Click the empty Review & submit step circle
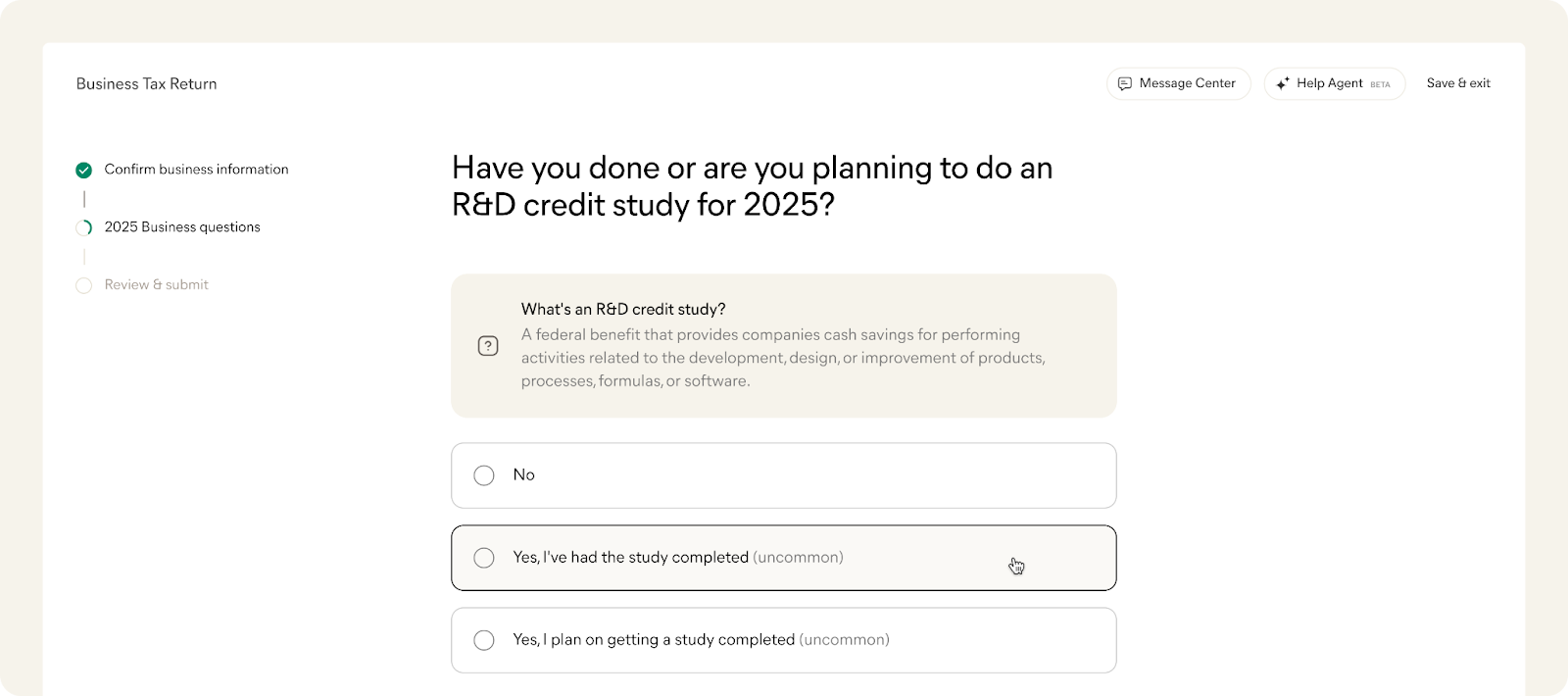This screenshot has width=1568, height=696. point(84,285)
